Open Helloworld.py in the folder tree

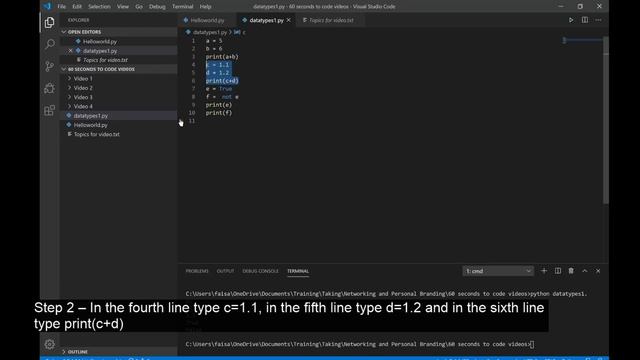click(x=91, y=125)
